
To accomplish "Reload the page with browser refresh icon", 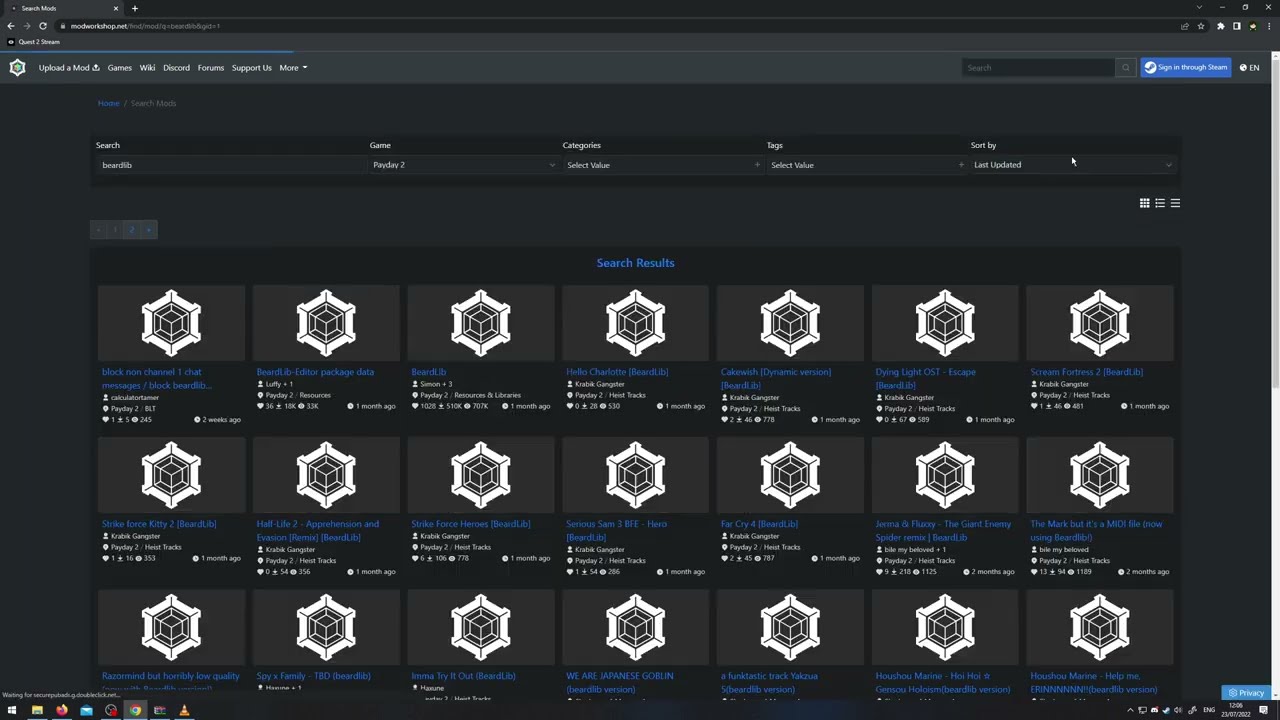I will click(x=43, y=26).
